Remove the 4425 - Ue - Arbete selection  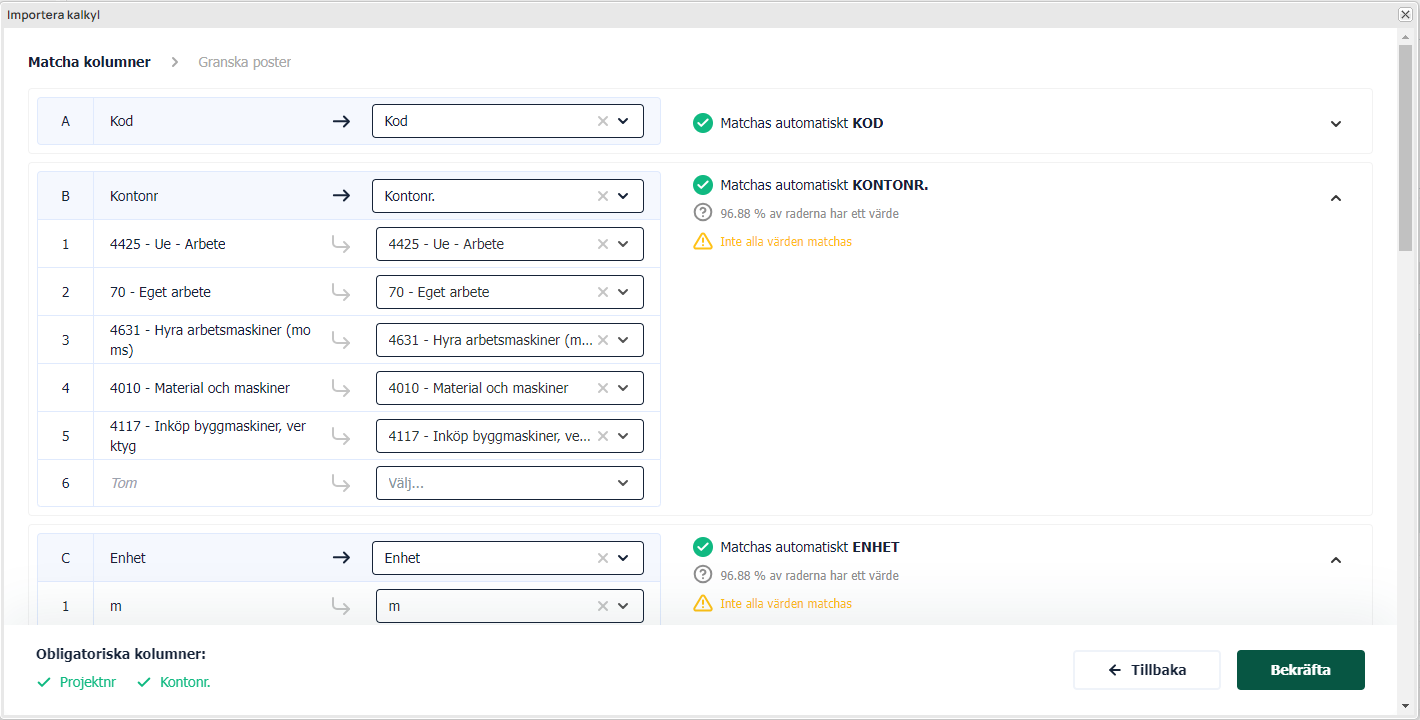point(602,244)
